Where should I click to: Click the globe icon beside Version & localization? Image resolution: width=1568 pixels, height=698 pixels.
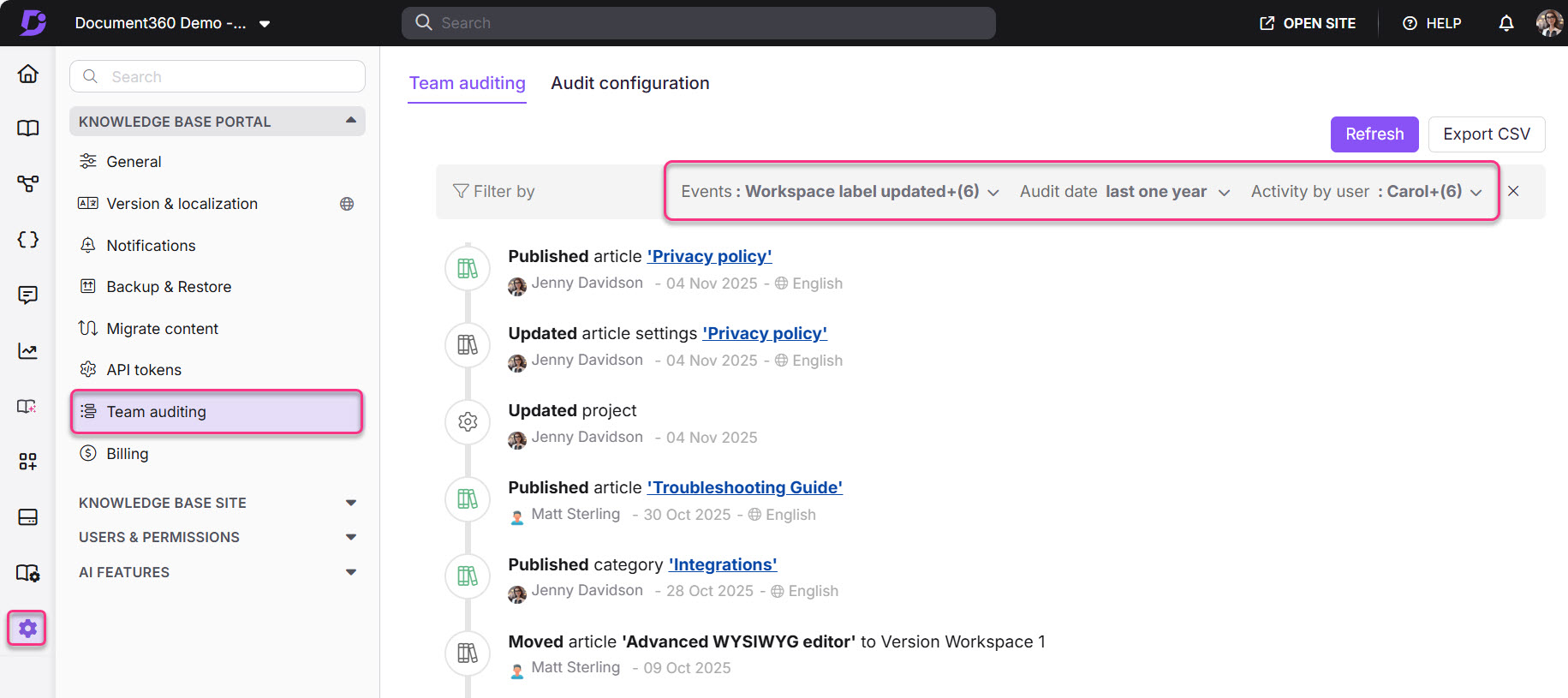[347, 204]
